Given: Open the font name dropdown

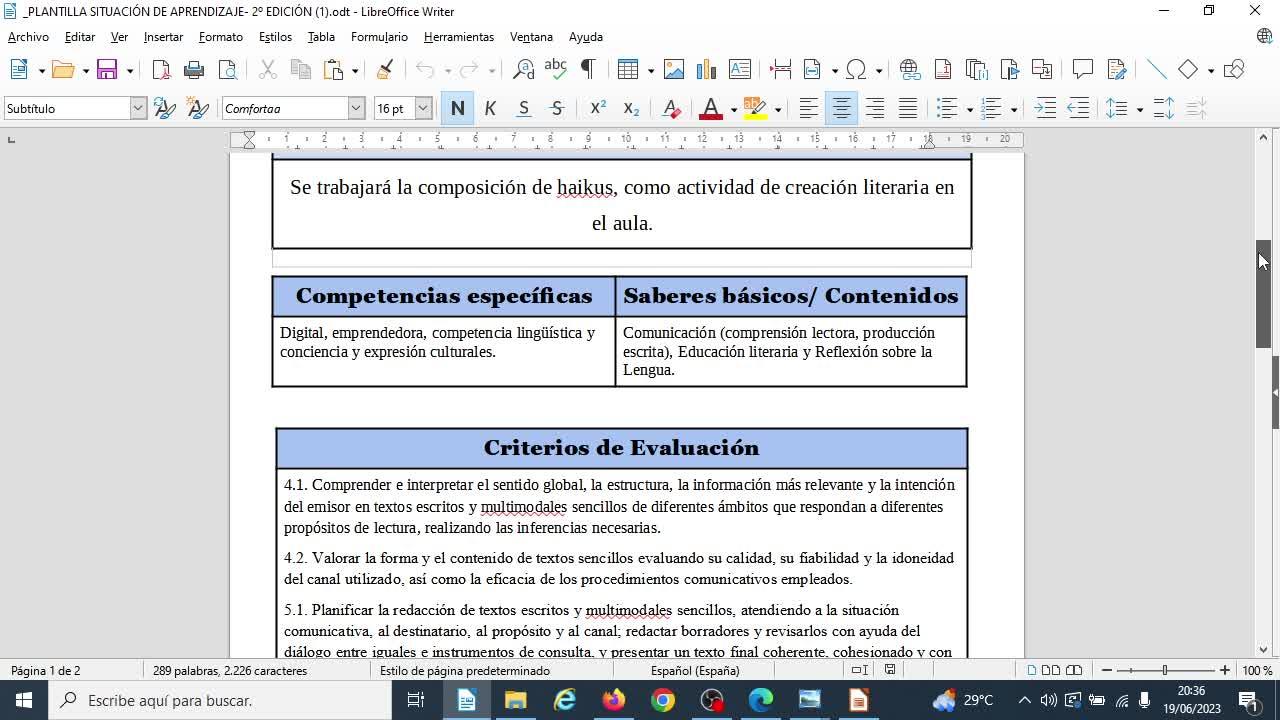Looking at the screenshot, I should coord(356,108).
